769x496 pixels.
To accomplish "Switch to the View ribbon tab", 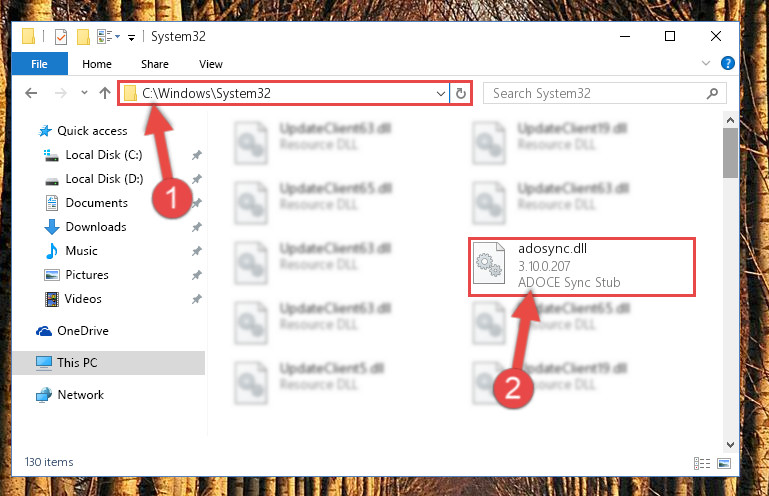I will [211, 64].
